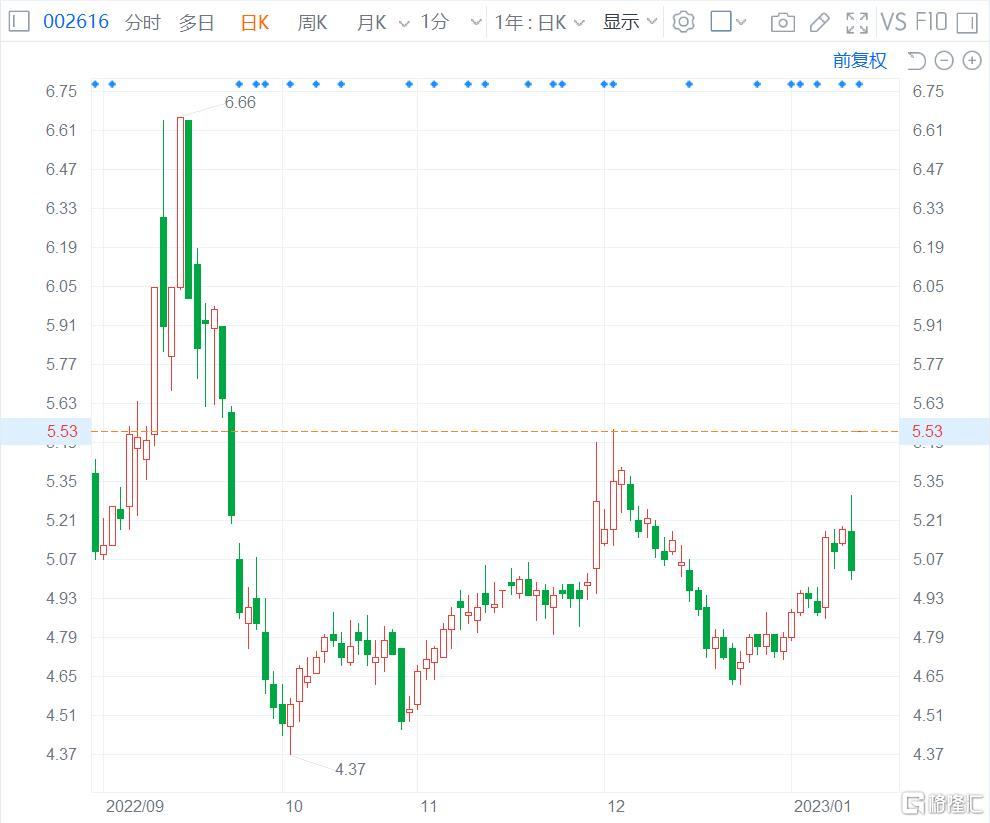The width and height of the screenshot is (990, 823).
Task: Click the dashed orange 5.53 price line
Action: (x=495, y=431)
